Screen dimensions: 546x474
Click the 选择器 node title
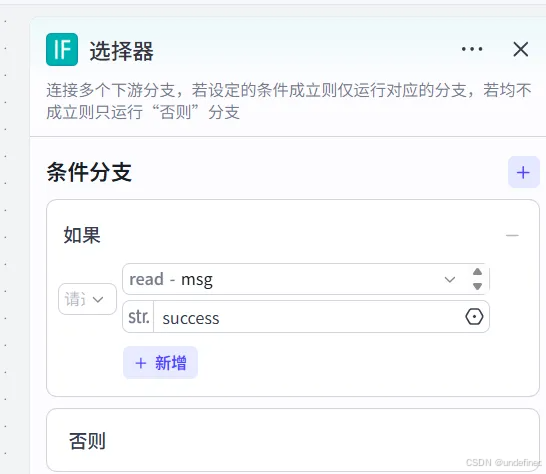[121, 51]
